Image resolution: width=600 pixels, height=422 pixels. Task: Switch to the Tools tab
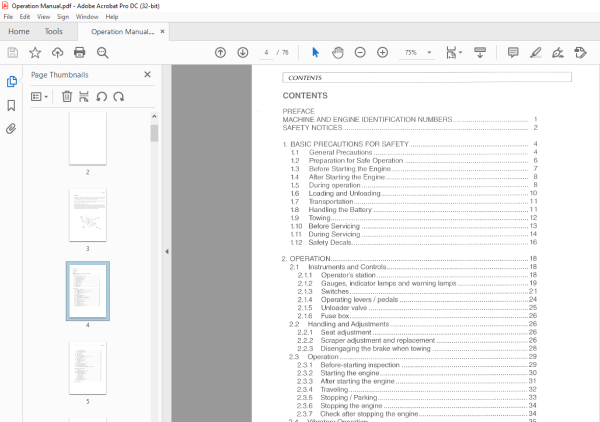[x=54, y=31]
